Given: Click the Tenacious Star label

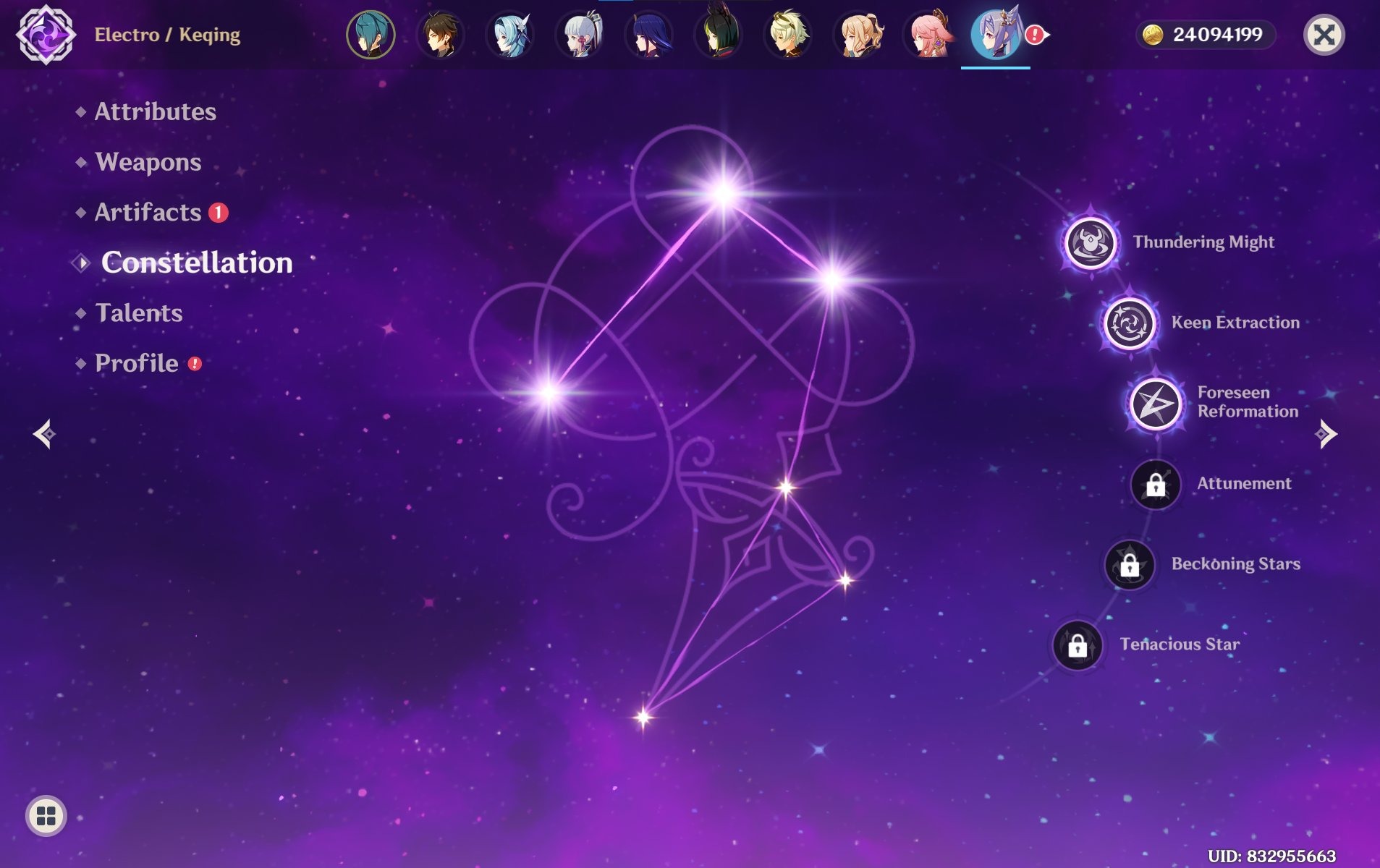Looking at the screenshot, I should (1180, 644).
